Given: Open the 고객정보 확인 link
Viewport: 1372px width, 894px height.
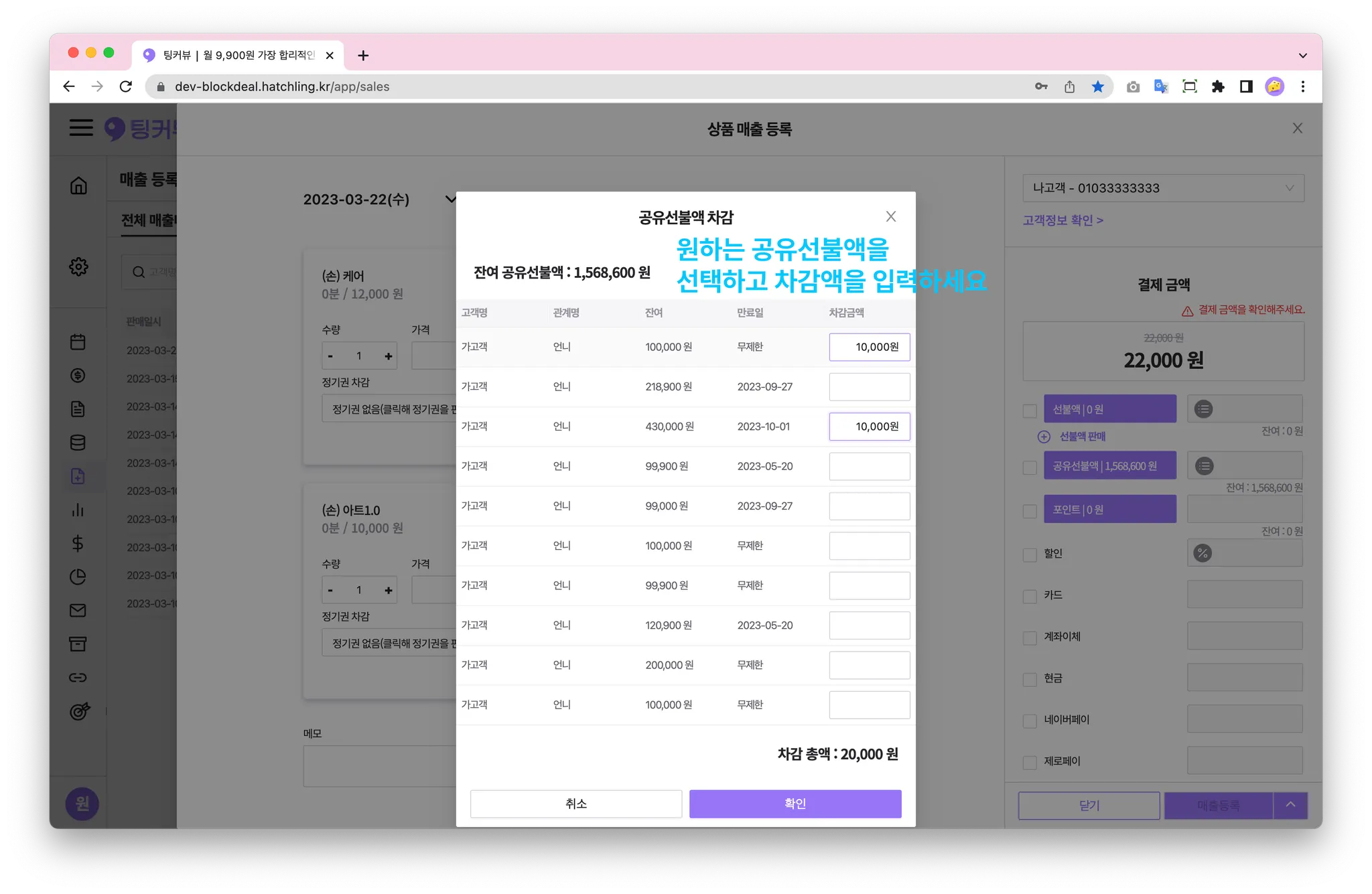Looking at the screenshot, I should point(1062,220).
